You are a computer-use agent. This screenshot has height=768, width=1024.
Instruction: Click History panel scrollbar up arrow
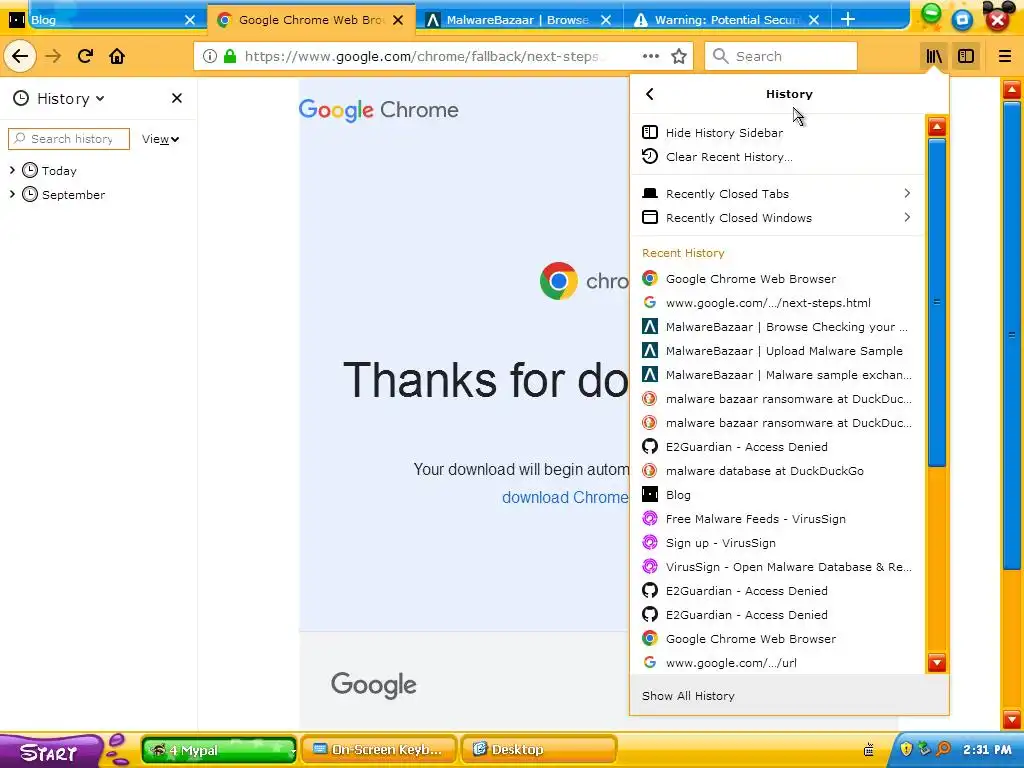click(x=937, y=127)
